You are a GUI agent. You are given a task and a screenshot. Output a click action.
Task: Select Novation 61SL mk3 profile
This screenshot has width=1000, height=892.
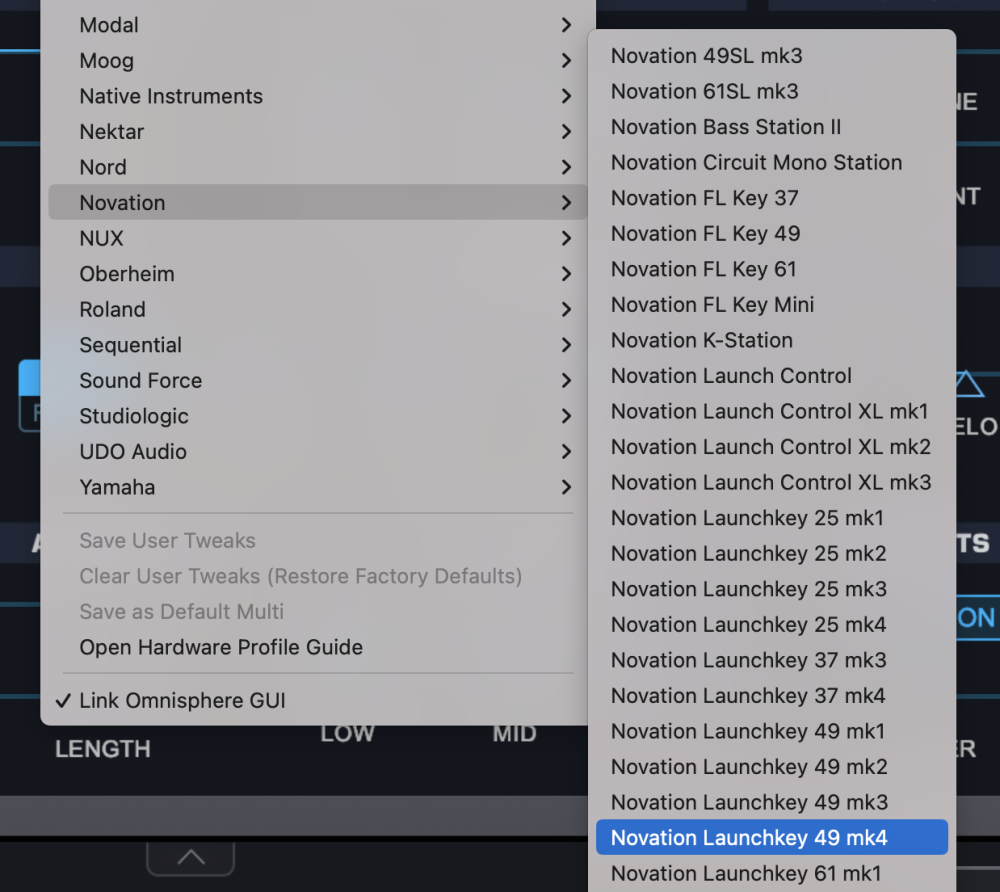point(704,92)
